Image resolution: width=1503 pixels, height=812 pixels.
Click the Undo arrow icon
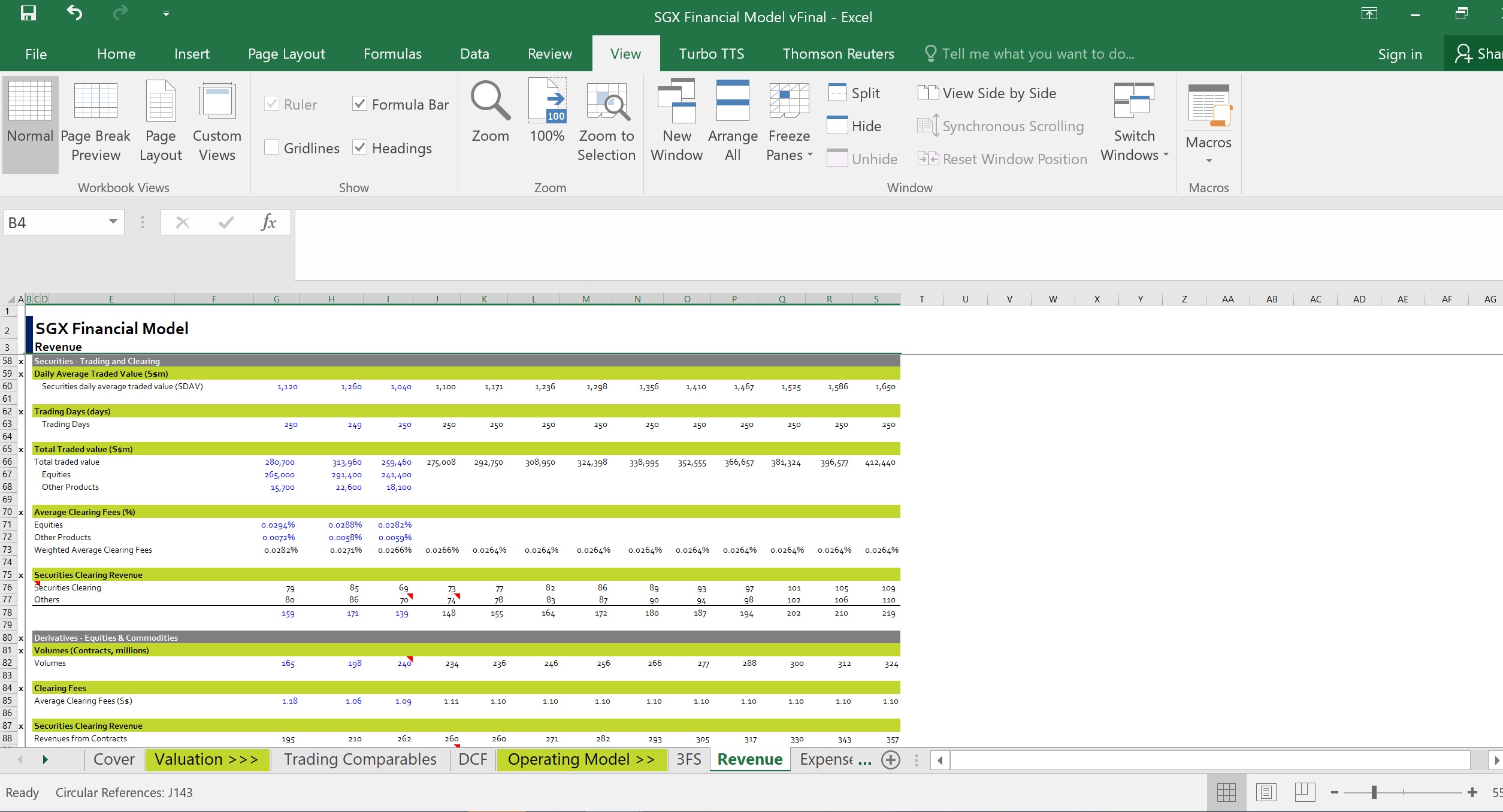pos(74,13)
